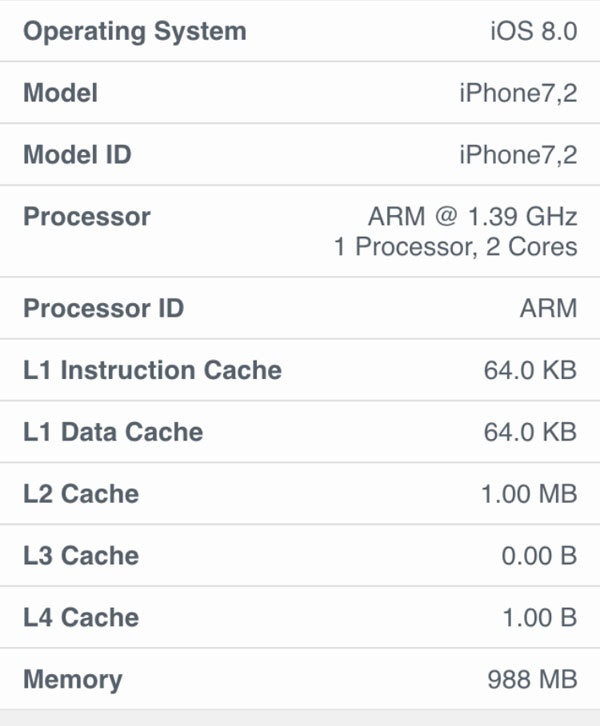Image resolution: width=600 pixels, height=726 pixels.
Task: Click the Model row label
Action: 60,94
